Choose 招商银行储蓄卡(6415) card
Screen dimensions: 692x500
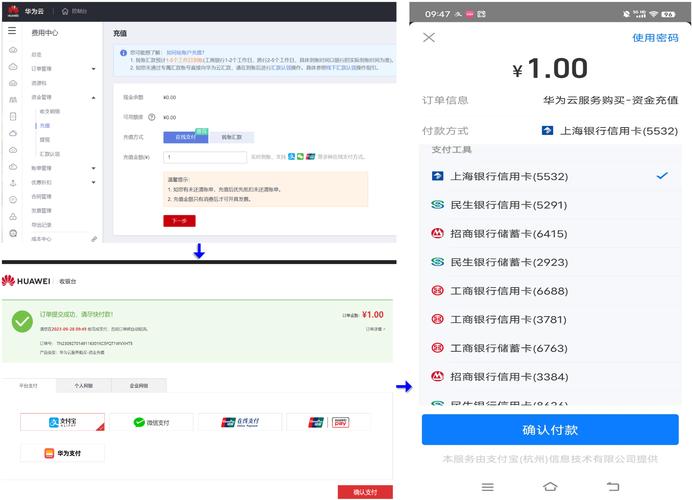click(550, 233)
